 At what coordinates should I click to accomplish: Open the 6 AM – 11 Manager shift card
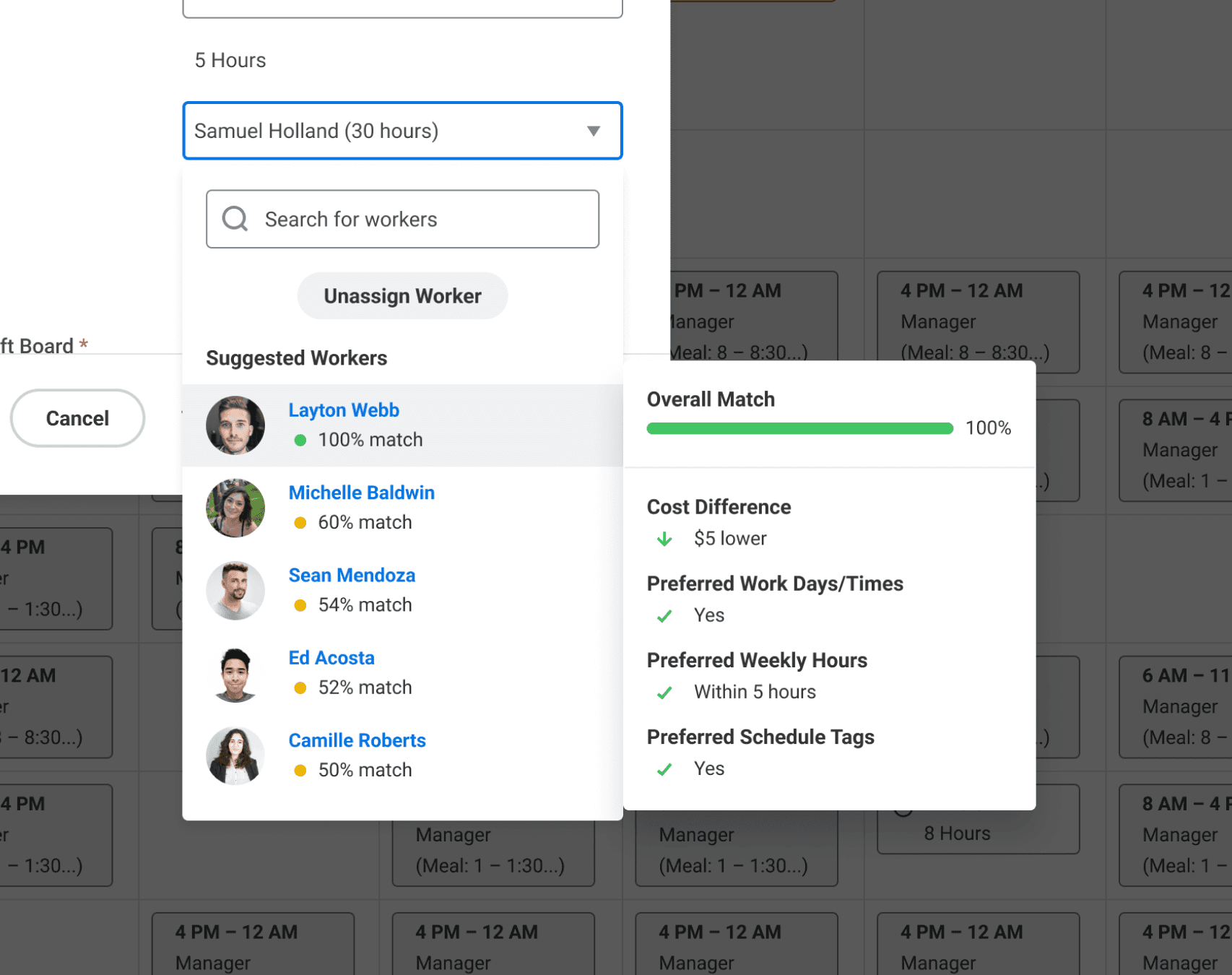(x=1176, y=706)
